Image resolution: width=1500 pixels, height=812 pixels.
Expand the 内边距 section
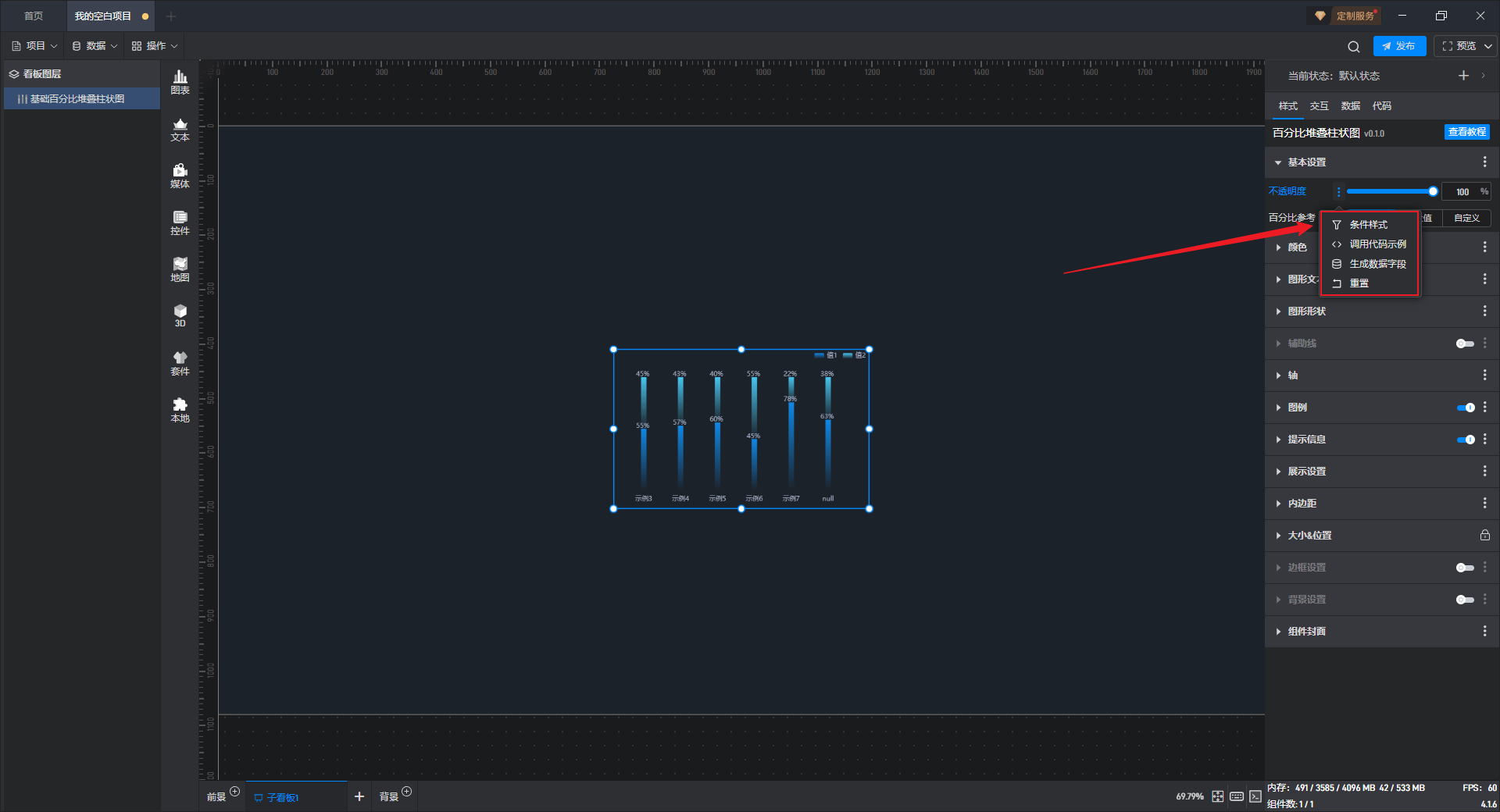1278,504
